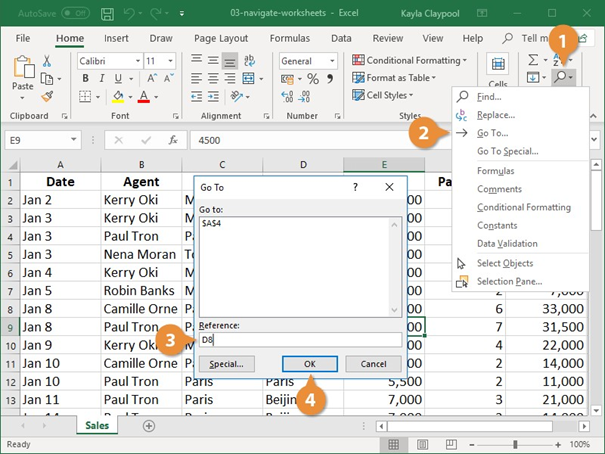
Task: Click the Reference input field
Action: (x=300, y=340)
